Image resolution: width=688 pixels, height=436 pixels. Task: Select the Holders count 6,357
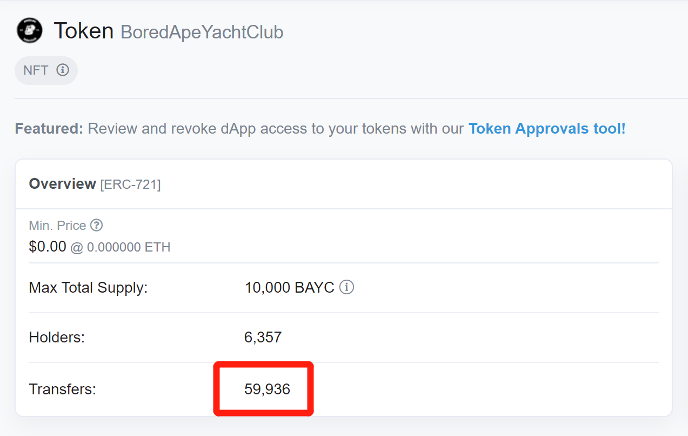[x=264, y=338]
